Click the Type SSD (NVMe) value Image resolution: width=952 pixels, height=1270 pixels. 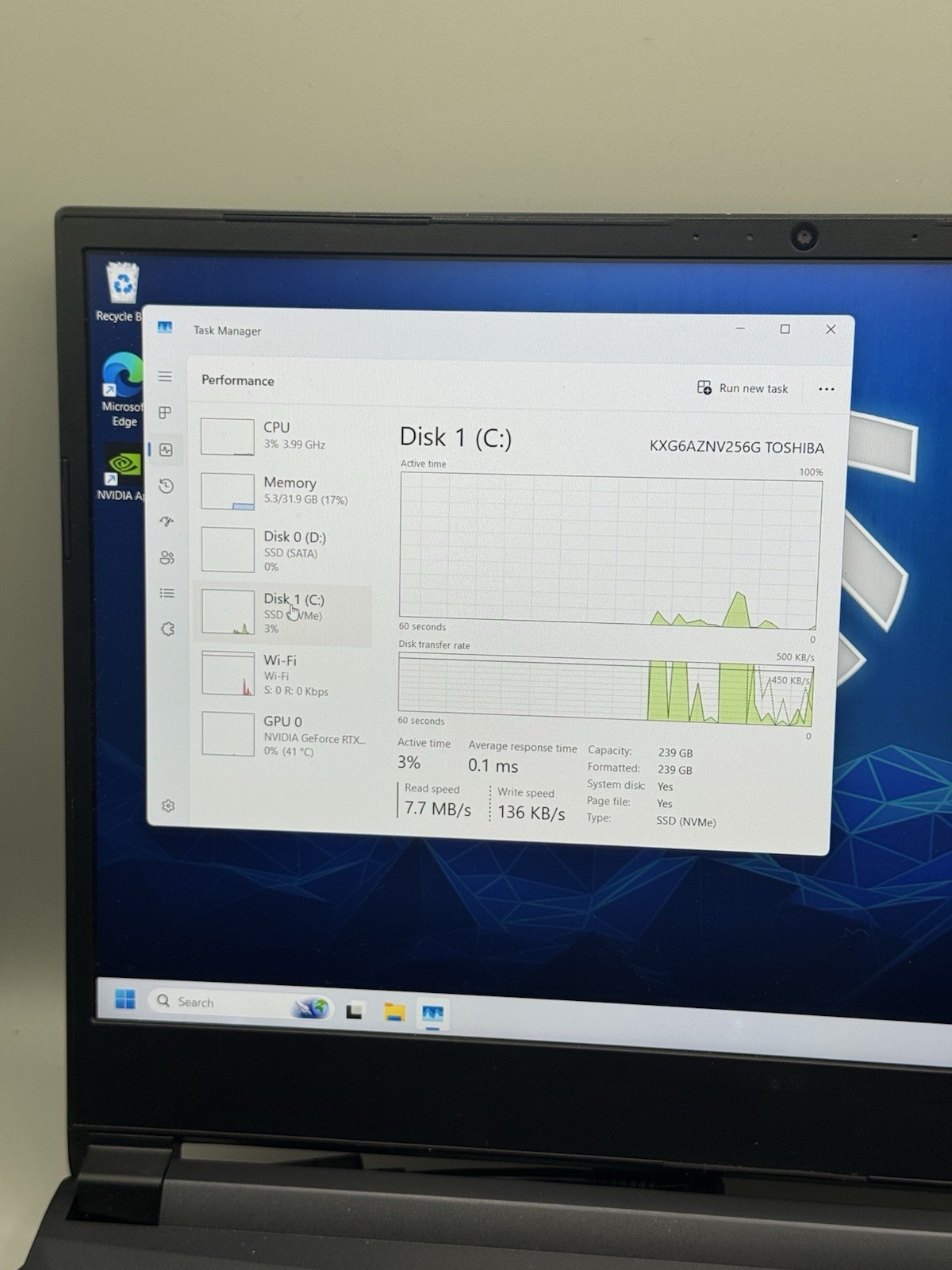685,822
